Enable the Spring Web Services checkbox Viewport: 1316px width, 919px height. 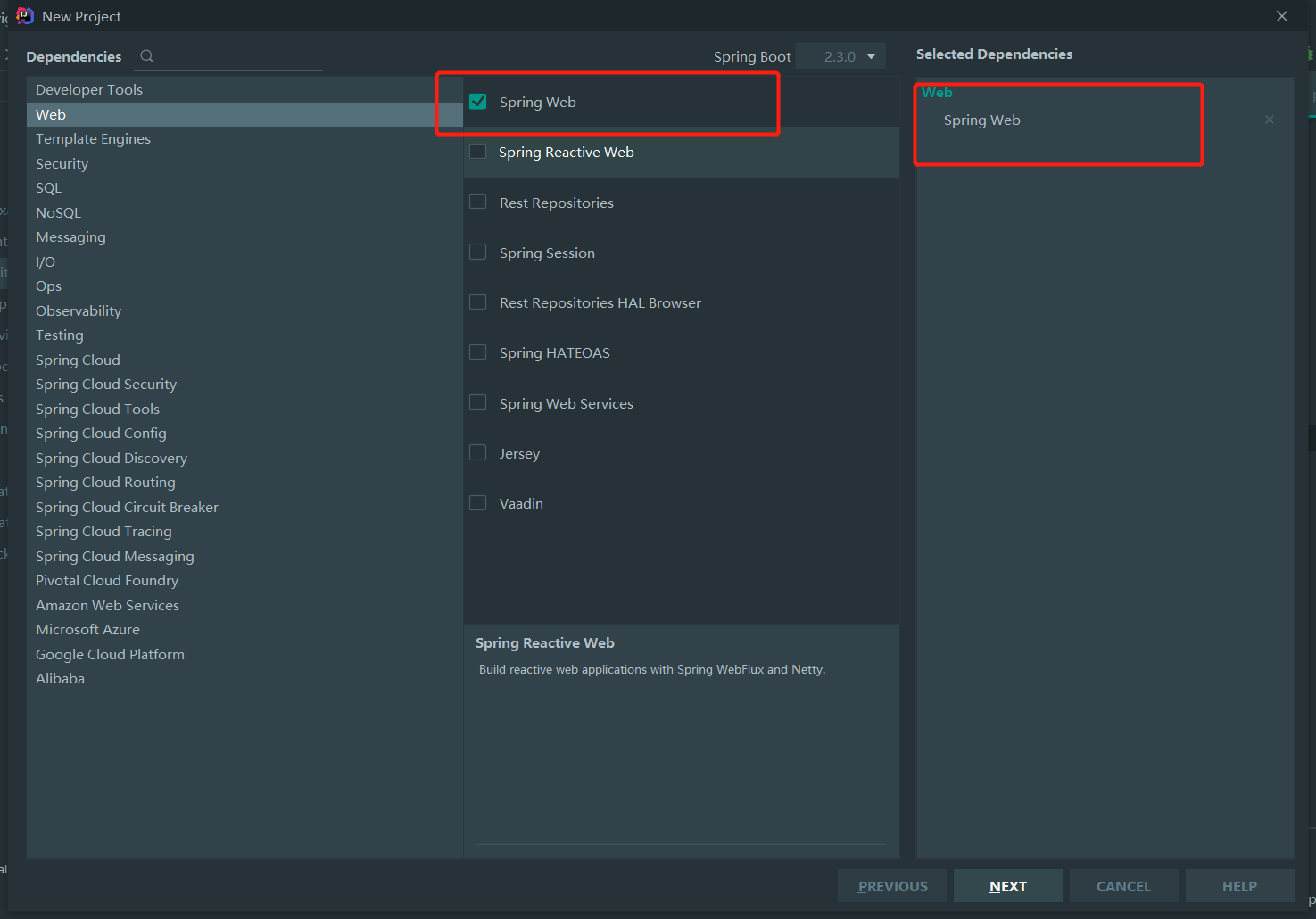[478, 403]
